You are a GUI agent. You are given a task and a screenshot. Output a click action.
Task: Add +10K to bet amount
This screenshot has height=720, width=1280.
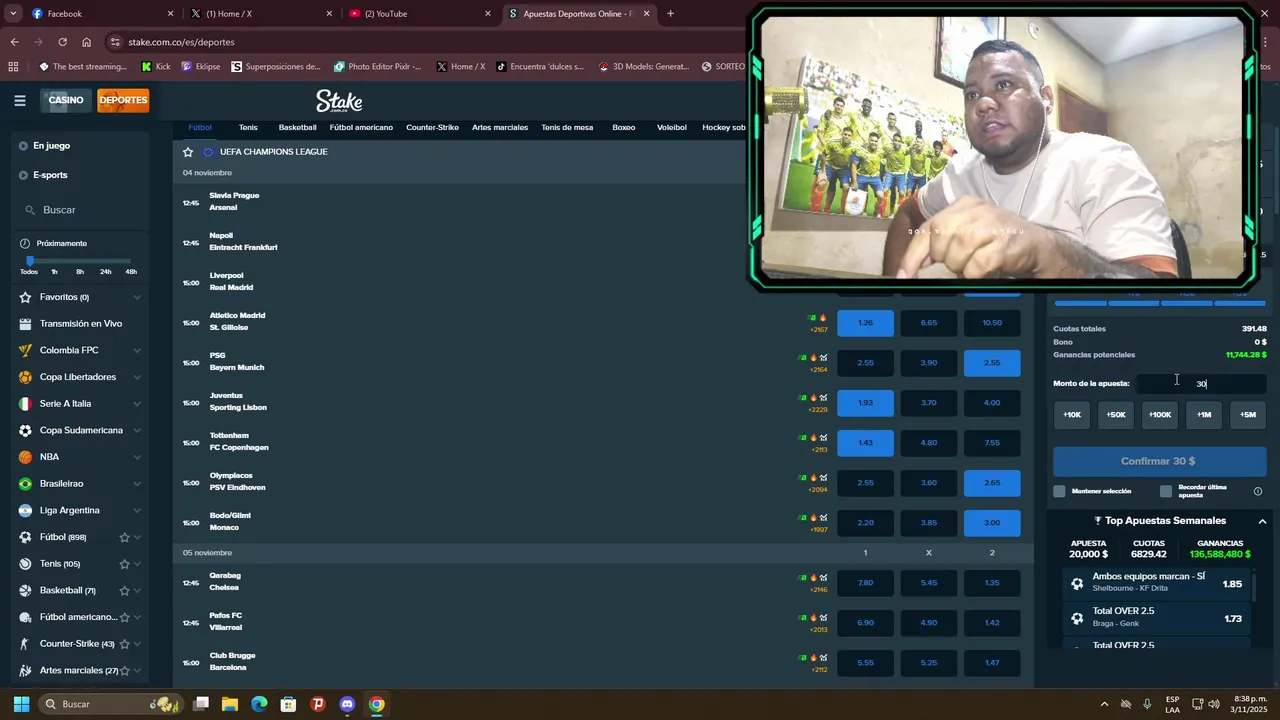click(x=1072, y=414)
